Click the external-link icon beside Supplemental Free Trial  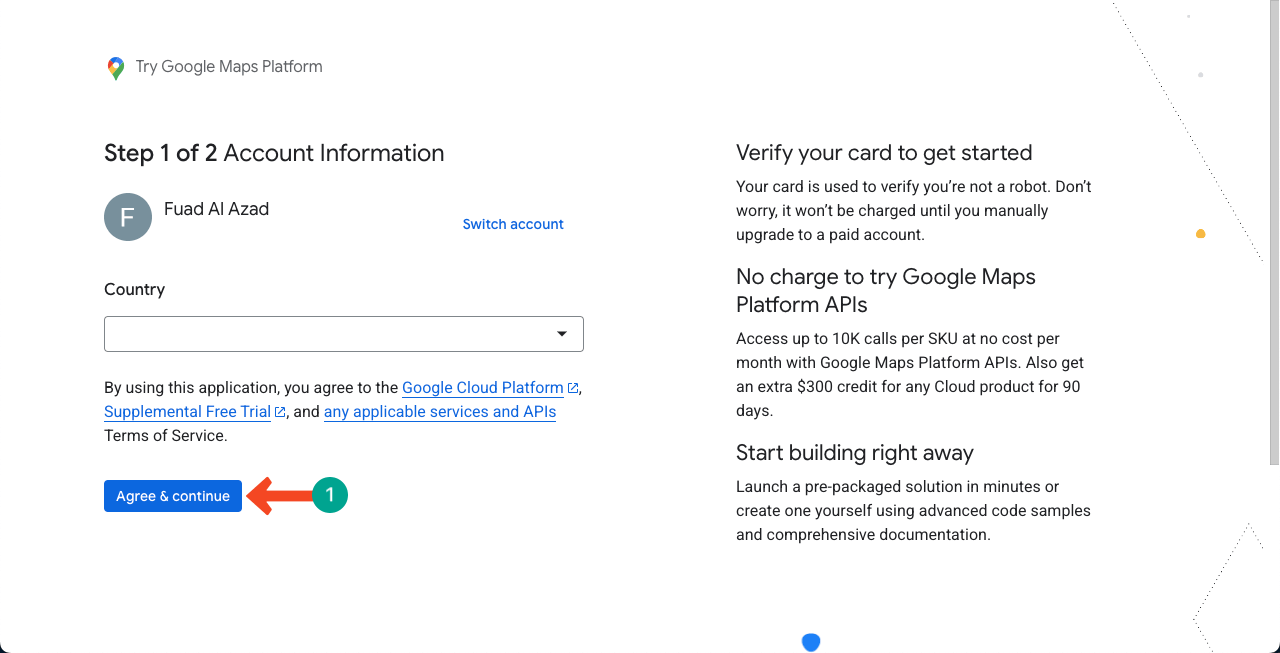point(280,412)
